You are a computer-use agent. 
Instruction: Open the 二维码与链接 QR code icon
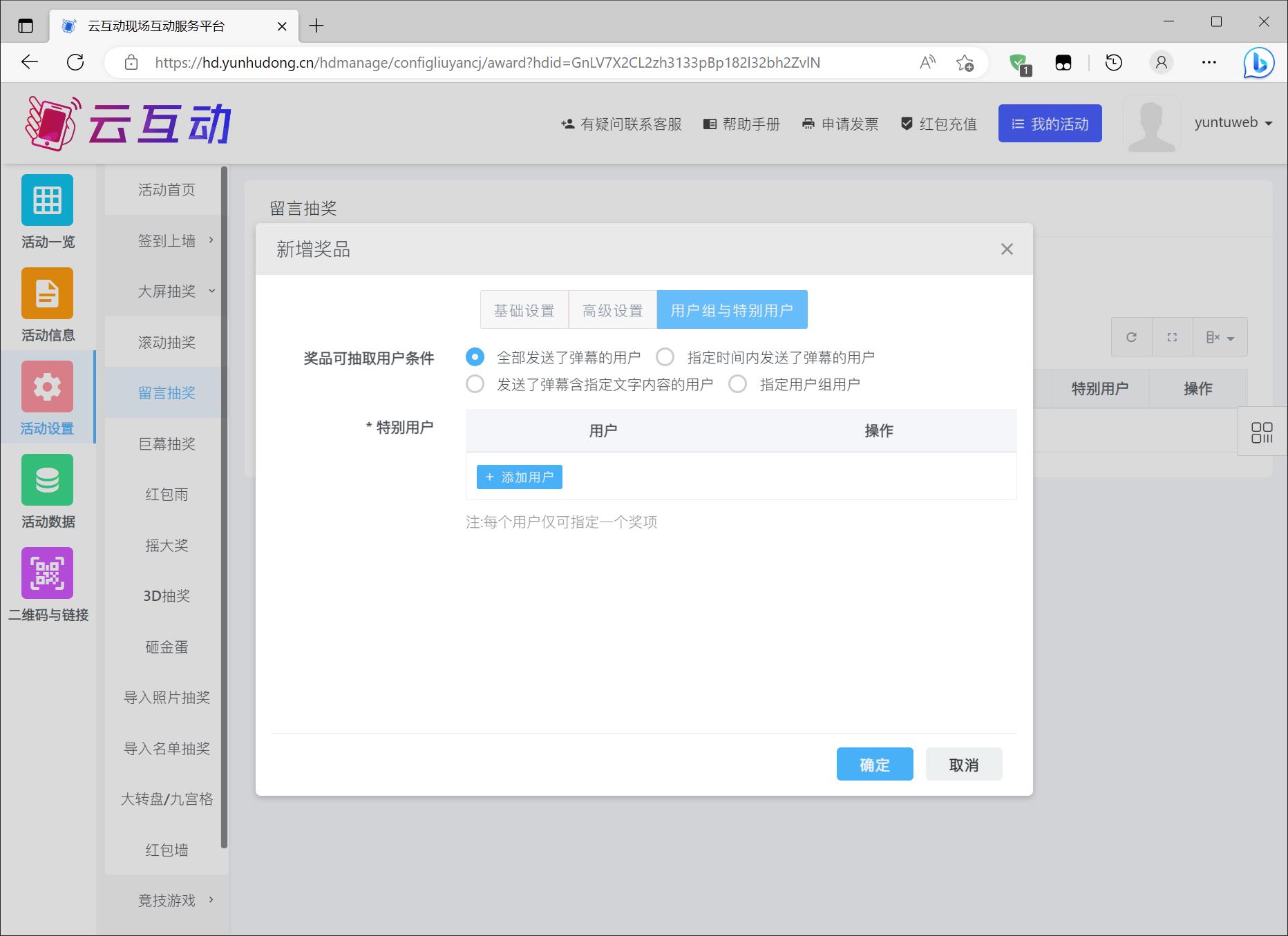click(x=47, y=573)
